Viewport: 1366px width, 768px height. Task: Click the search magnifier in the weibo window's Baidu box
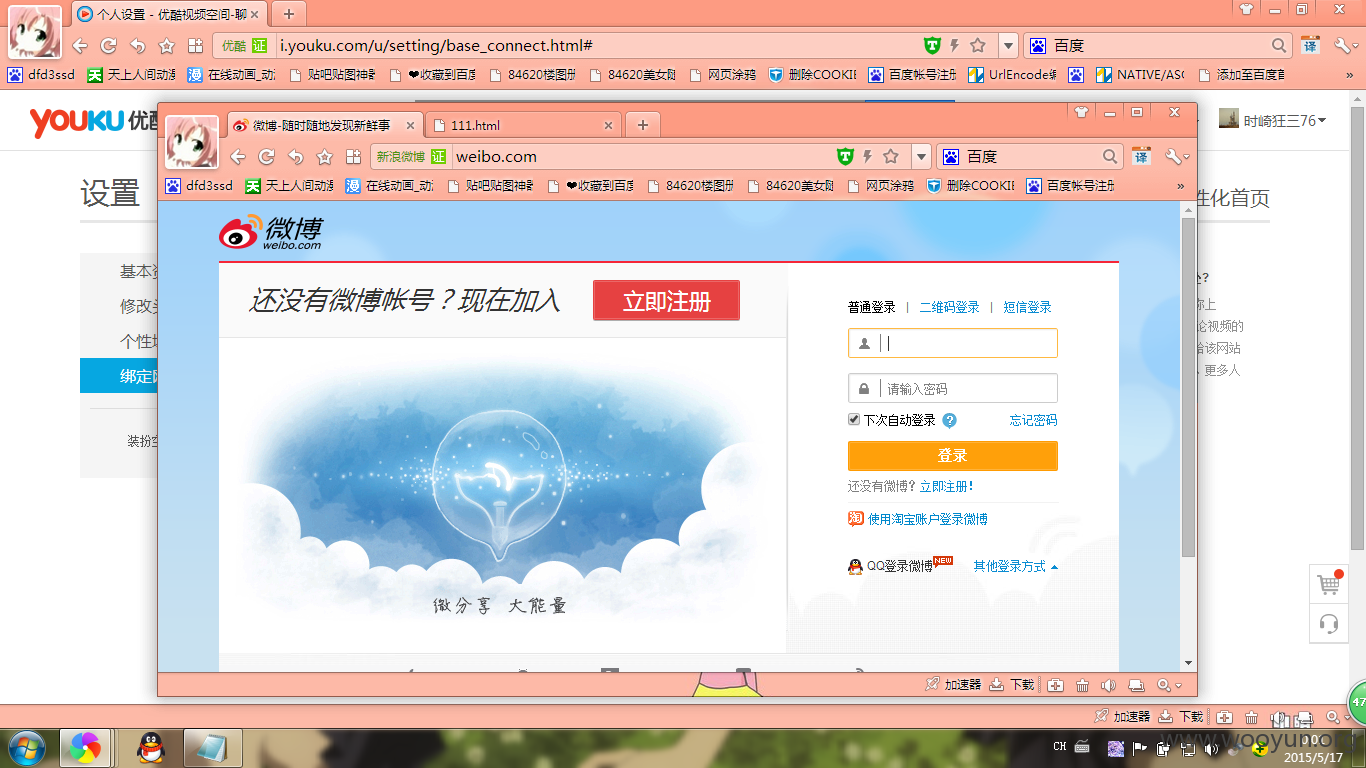click(1110, 156)
